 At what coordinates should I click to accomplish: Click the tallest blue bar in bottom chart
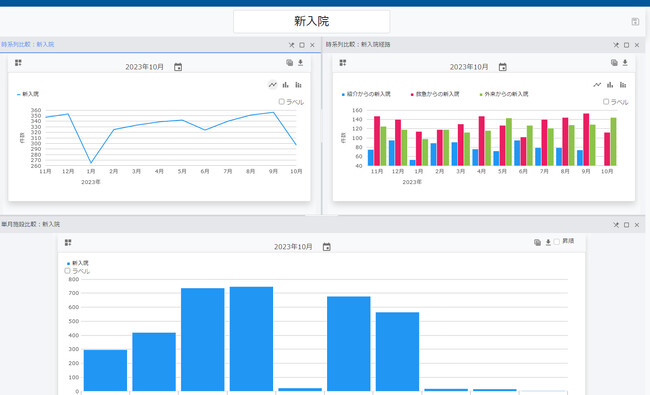(251, 339)
